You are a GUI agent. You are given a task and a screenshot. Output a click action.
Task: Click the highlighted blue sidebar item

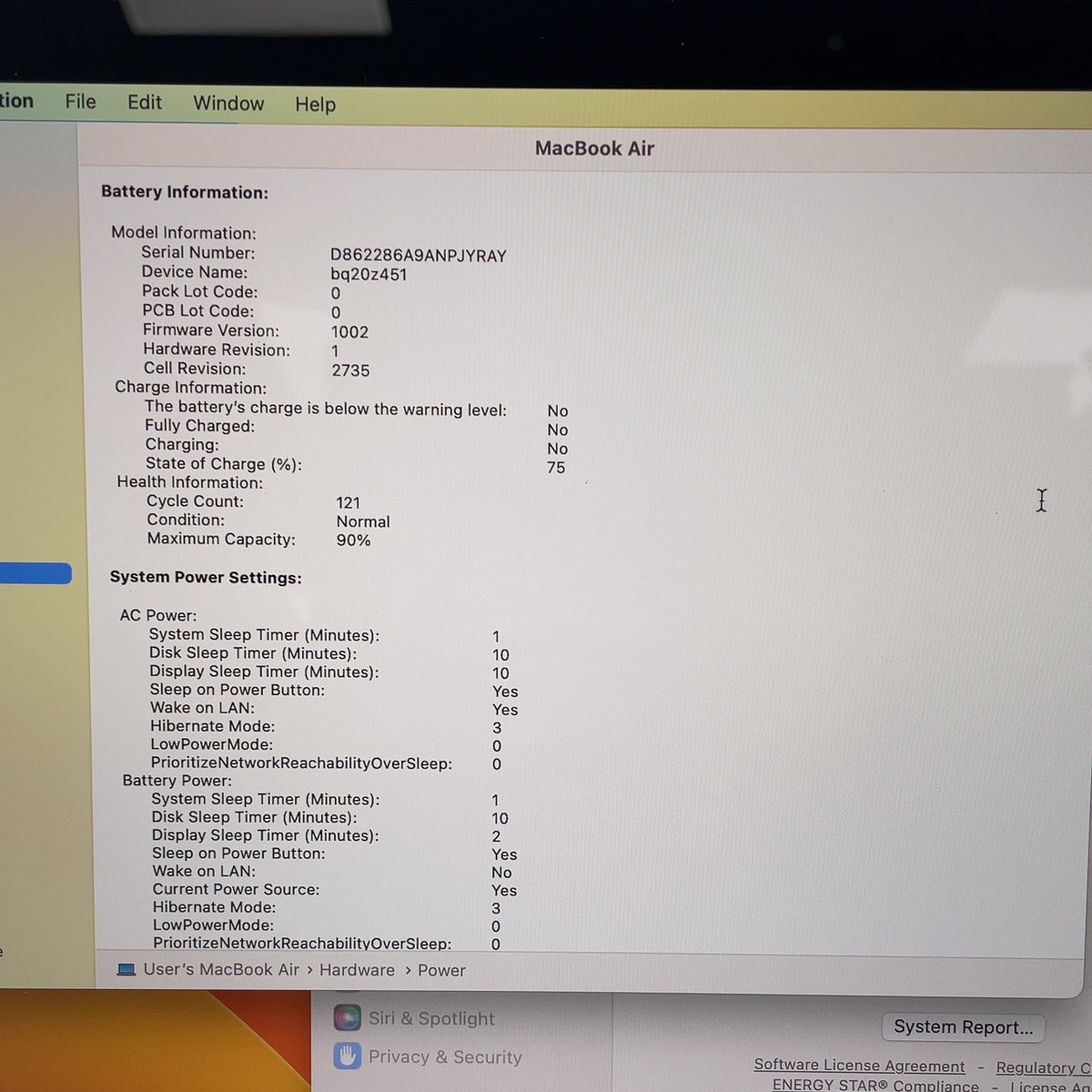tap(35, 573)
